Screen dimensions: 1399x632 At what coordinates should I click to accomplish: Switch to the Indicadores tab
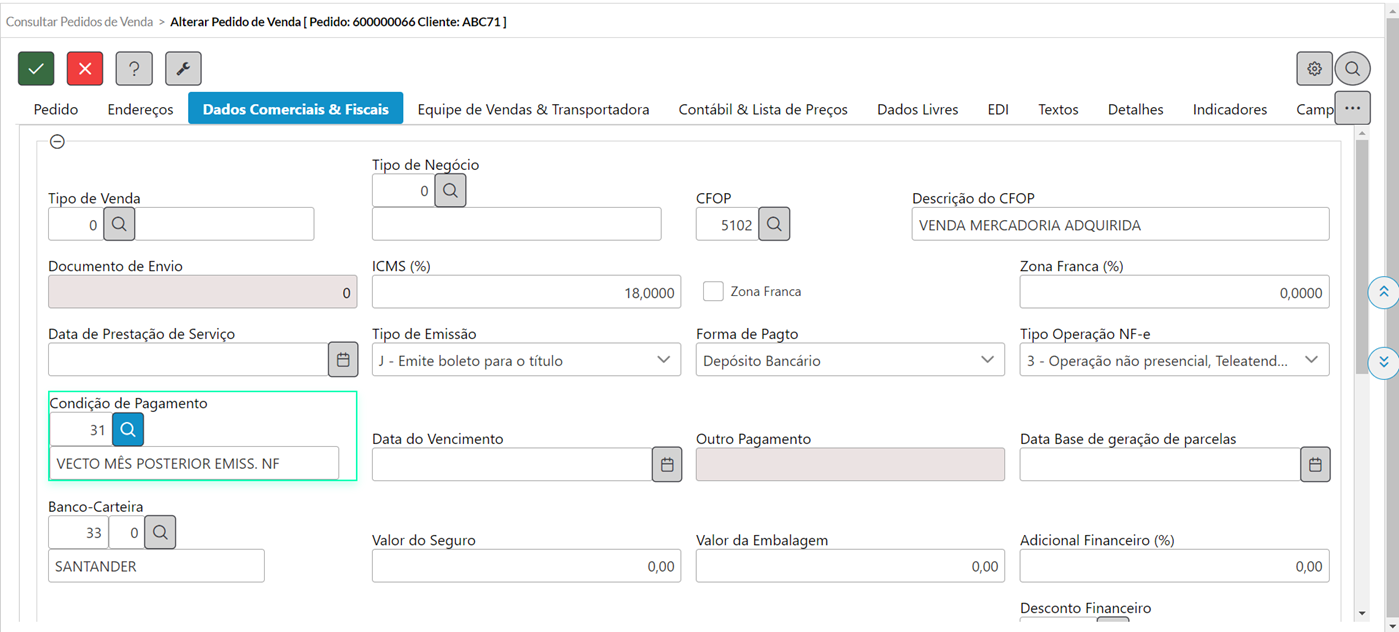(x=1230, y=109)
